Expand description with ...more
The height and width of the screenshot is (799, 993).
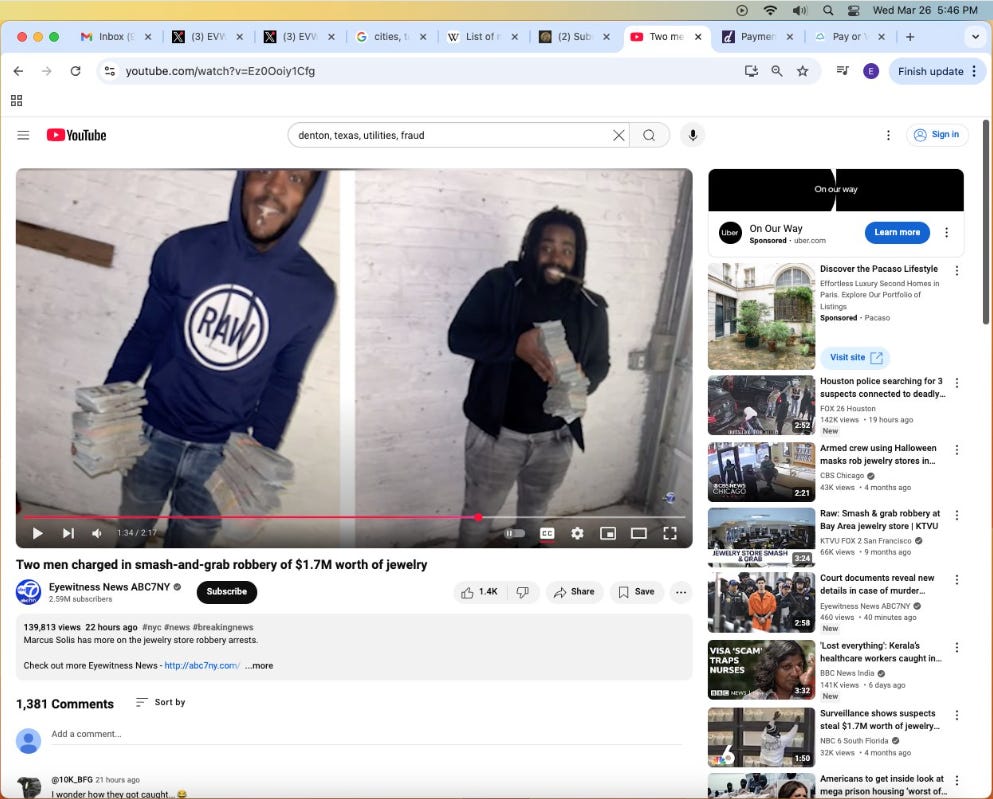click(259, 665)
